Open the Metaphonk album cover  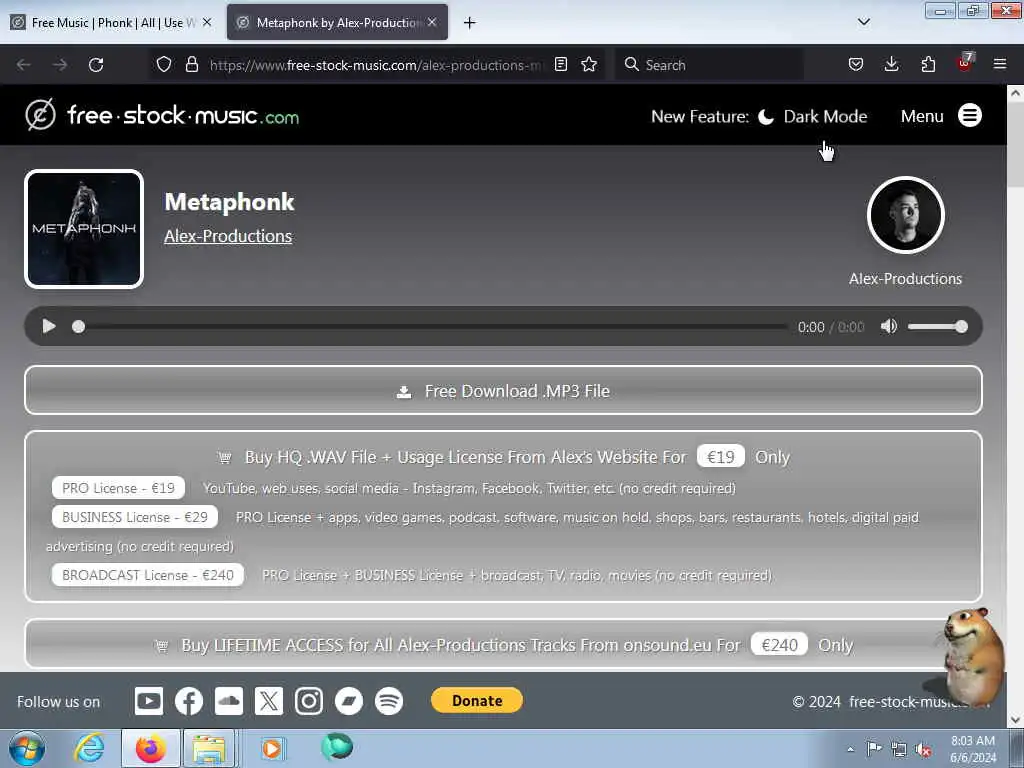coord(84,229)
